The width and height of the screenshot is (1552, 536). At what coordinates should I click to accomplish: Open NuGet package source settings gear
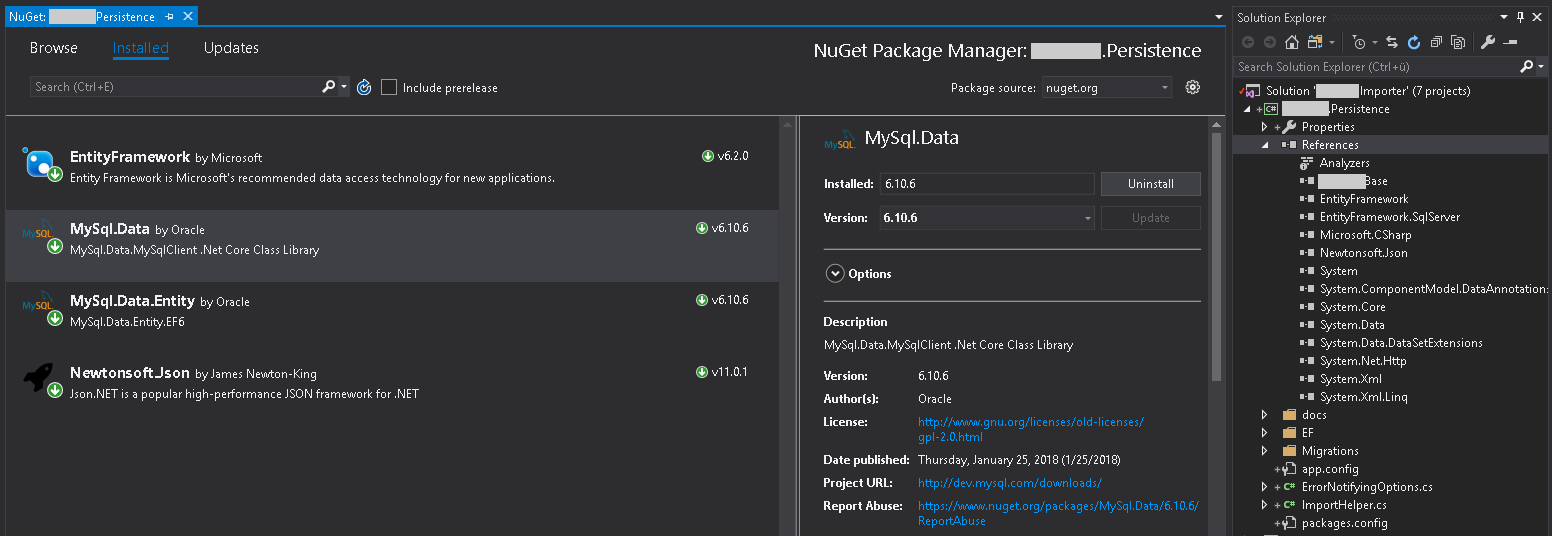(1192, 87)
